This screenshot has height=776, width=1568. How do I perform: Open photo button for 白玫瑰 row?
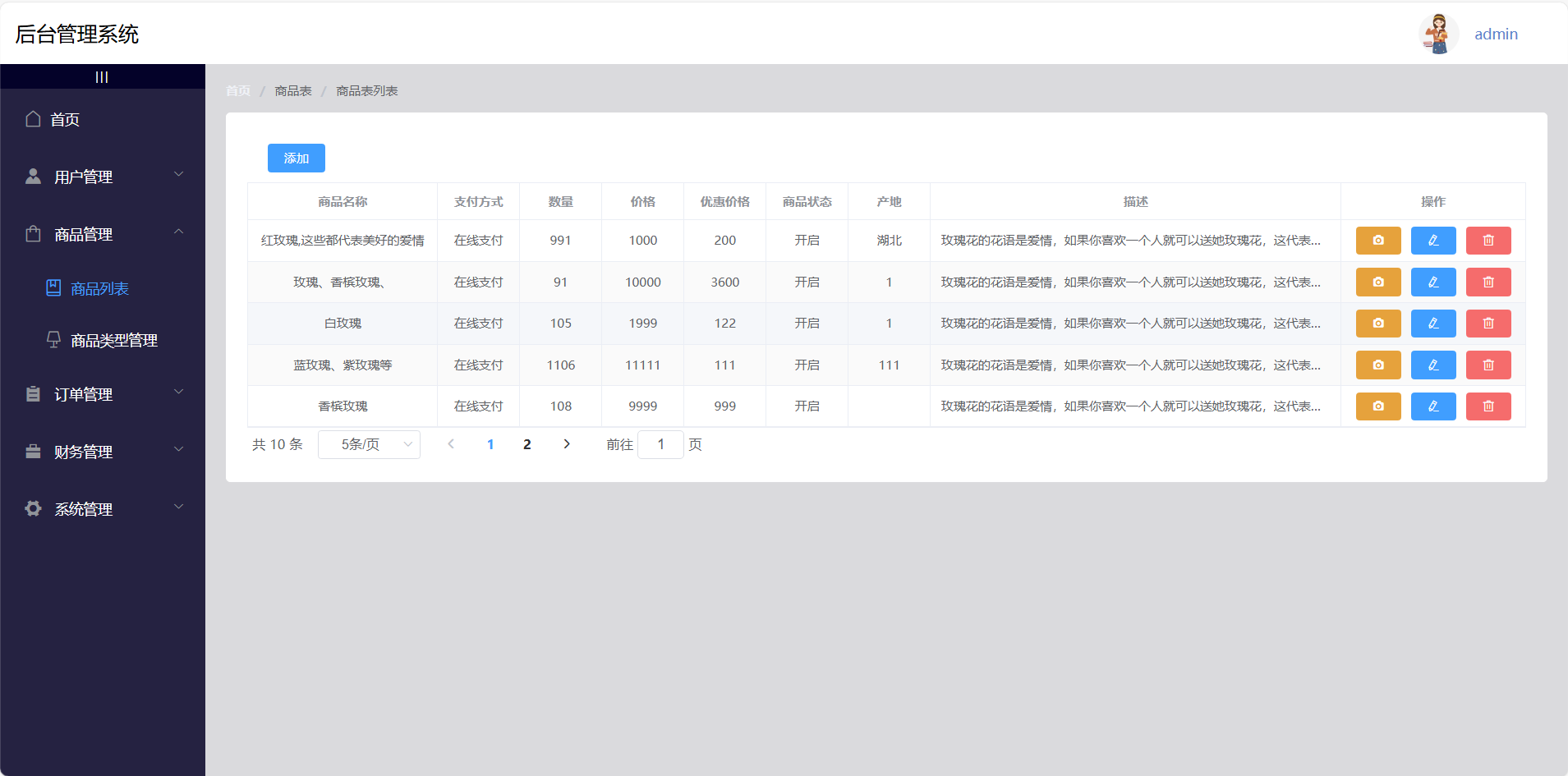[x=1378, y=324]
